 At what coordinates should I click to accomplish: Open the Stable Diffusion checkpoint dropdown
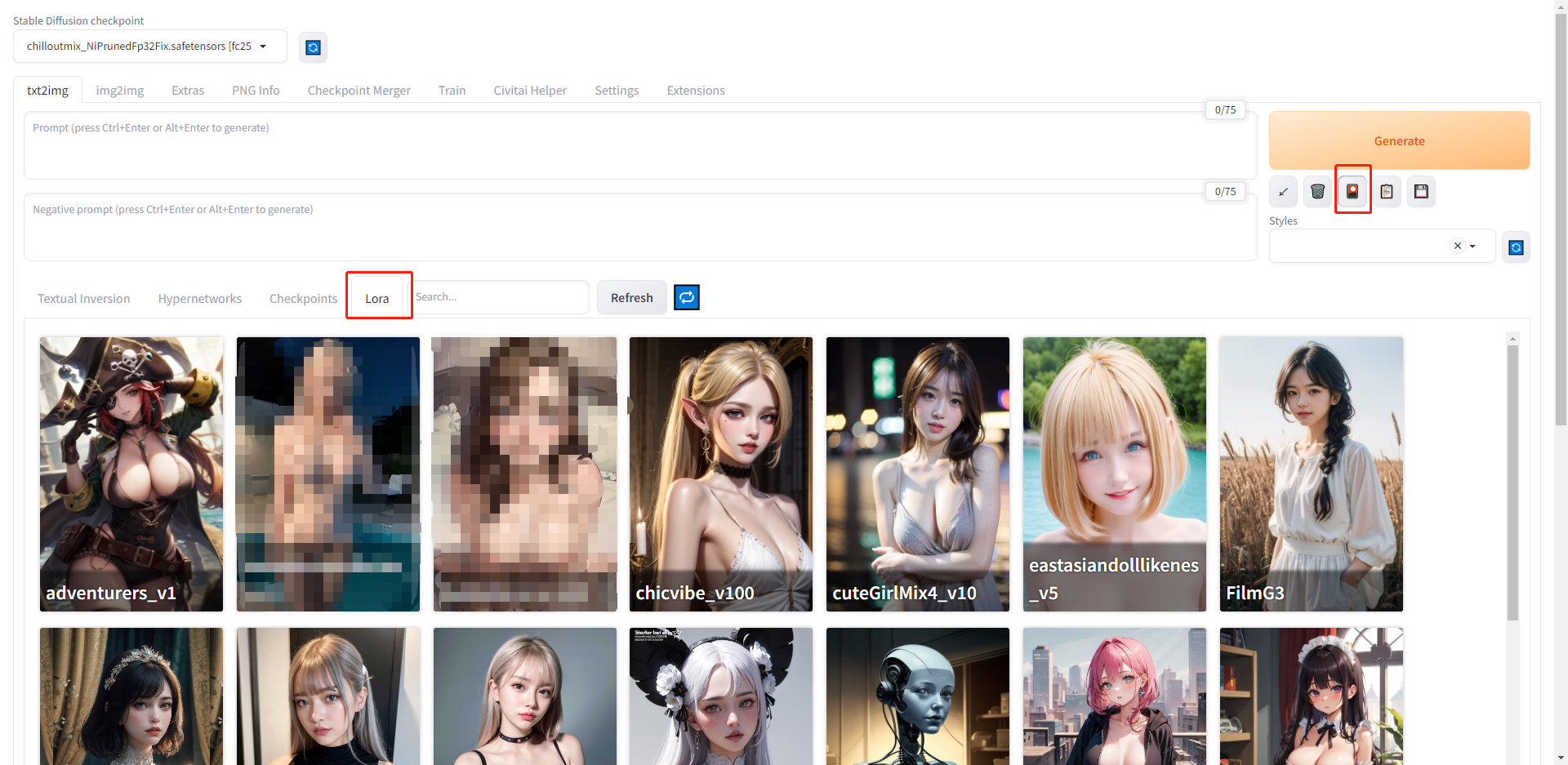click(149, 47)
